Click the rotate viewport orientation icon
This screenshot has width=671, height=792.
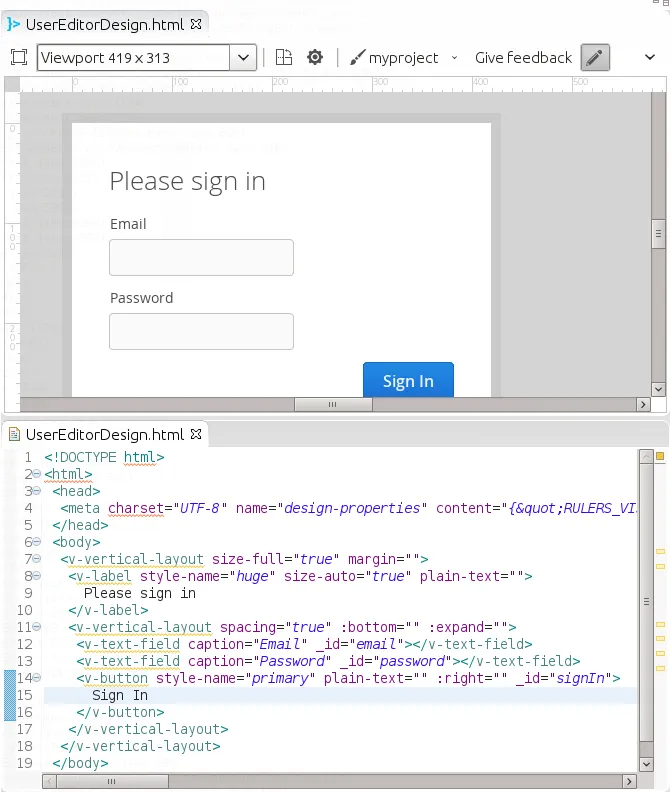point(284,58)
